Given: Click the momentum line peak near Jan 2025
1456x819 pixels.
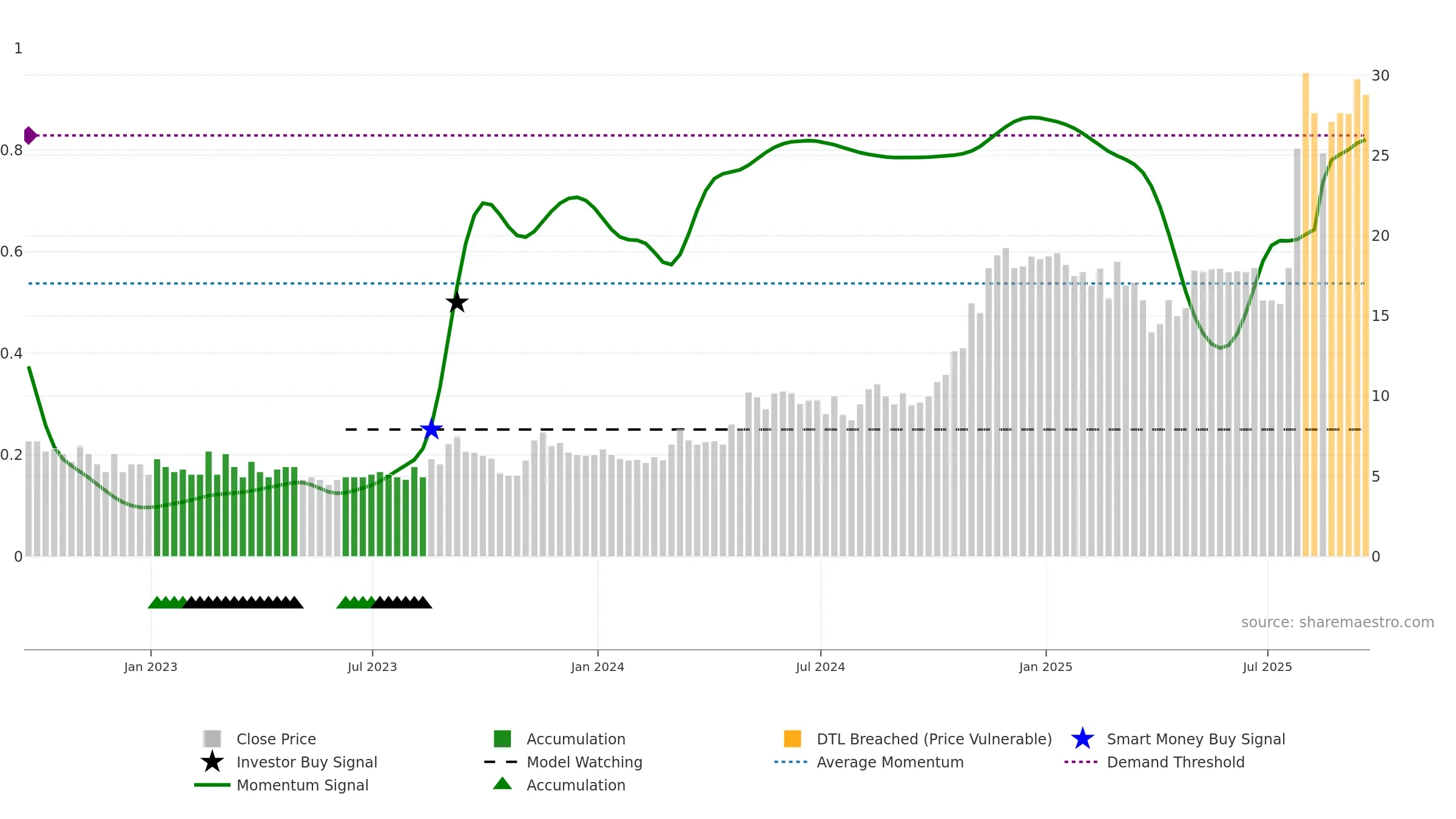Looking at the screenshot, I should tap(1033, 117).
